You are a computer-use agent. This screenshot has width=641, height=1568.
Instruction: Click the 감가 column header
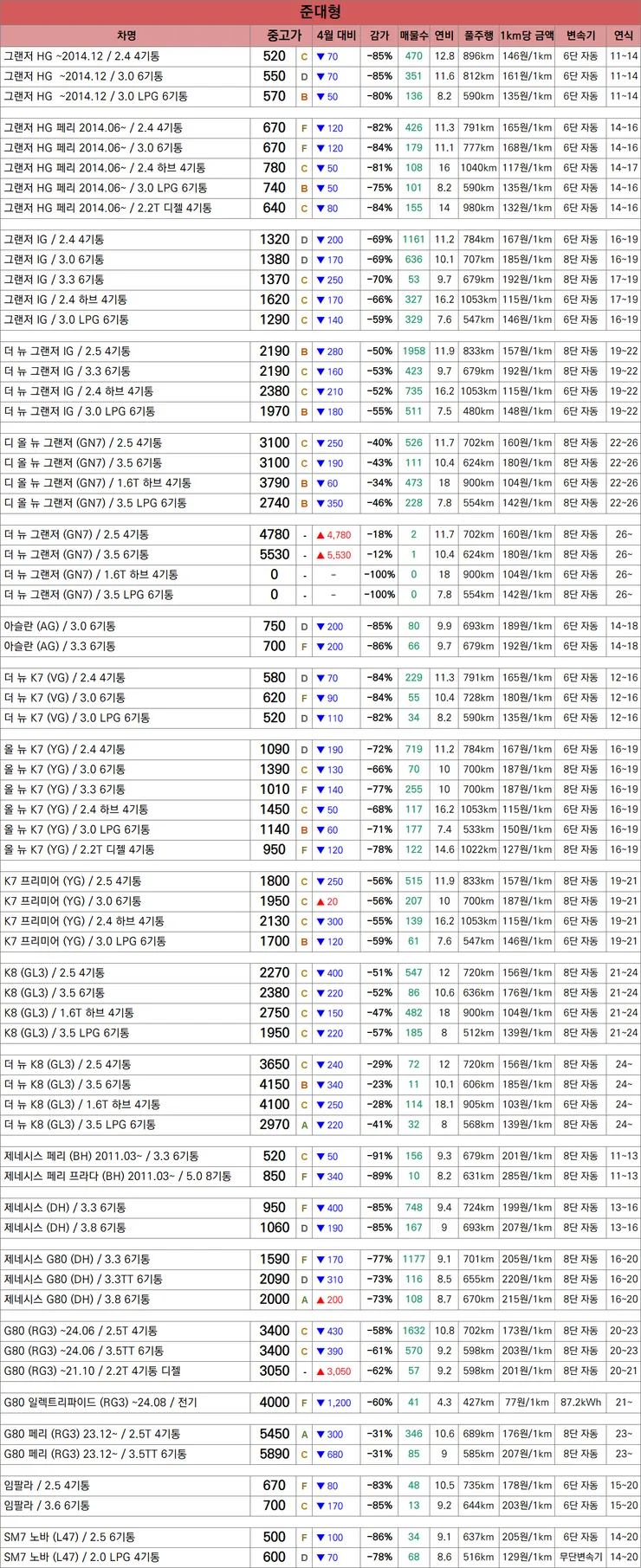379,35
